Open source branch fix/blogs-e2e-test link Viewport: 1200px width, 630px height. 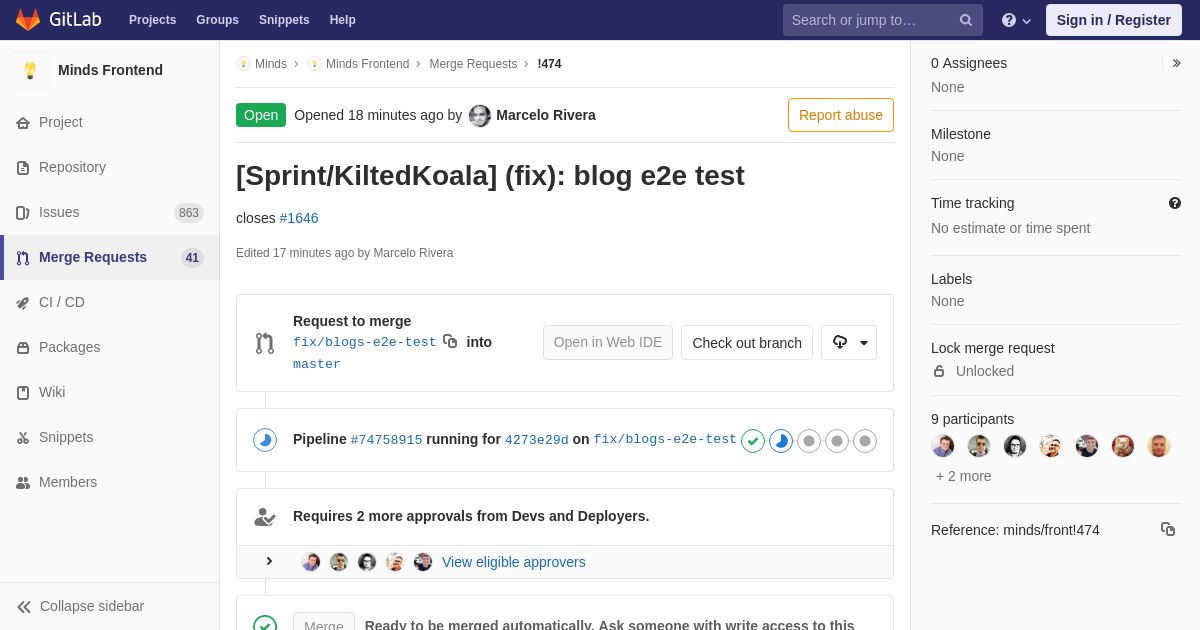pyautogui.click(x=365, y=342)
